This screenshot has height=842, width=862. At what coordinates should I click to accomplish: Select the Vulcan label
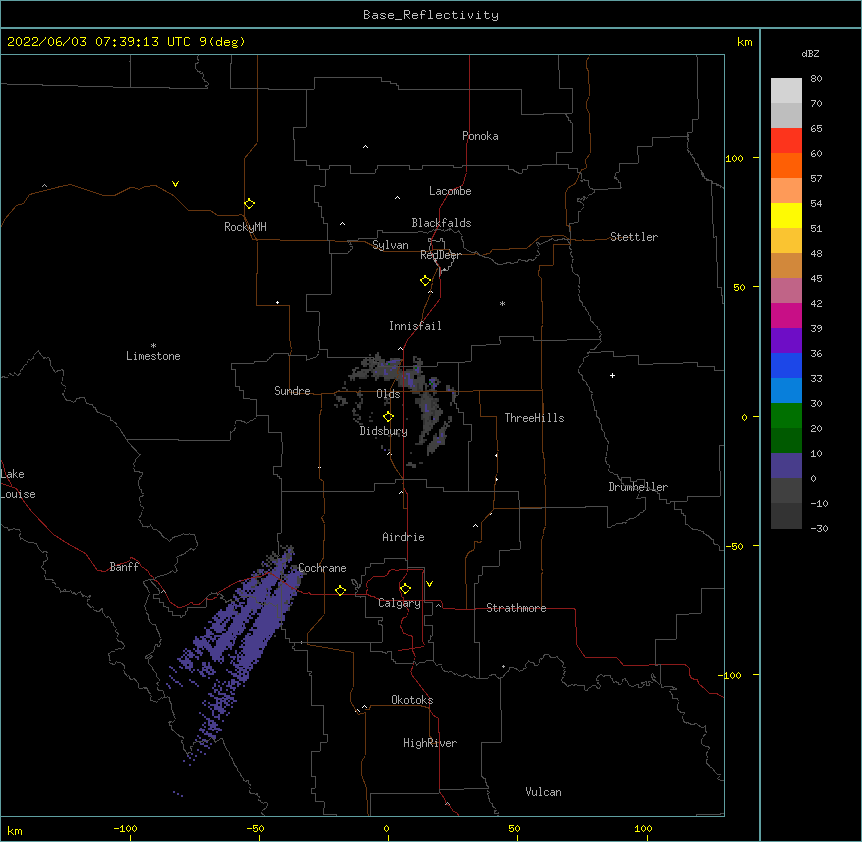[x=543, y=792]
